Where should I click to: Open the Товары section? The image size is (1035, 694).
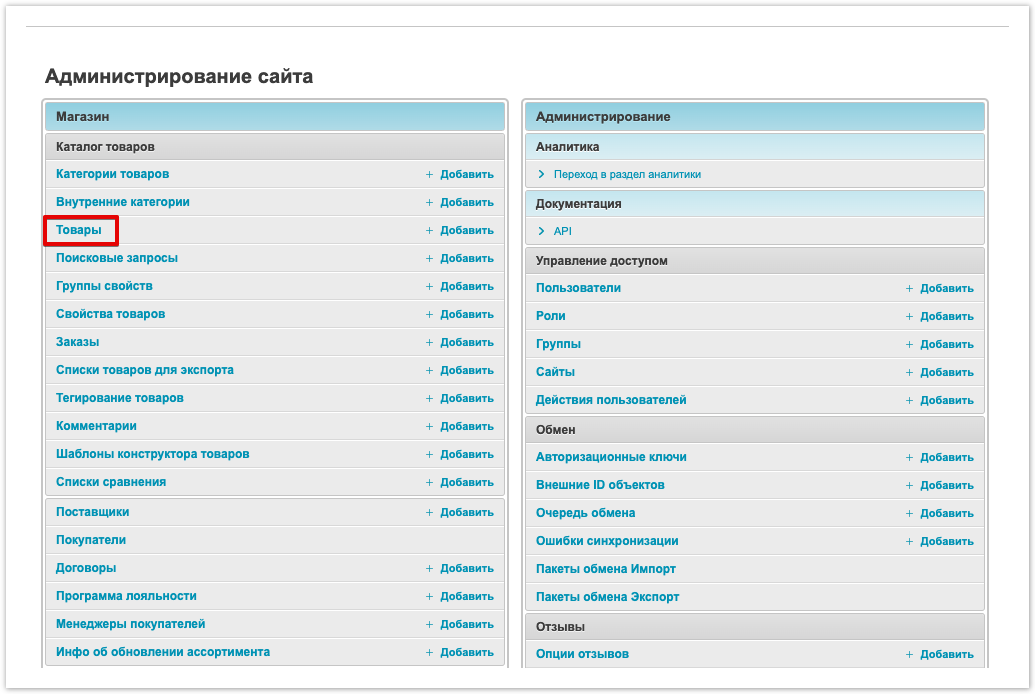coord(79,230)
